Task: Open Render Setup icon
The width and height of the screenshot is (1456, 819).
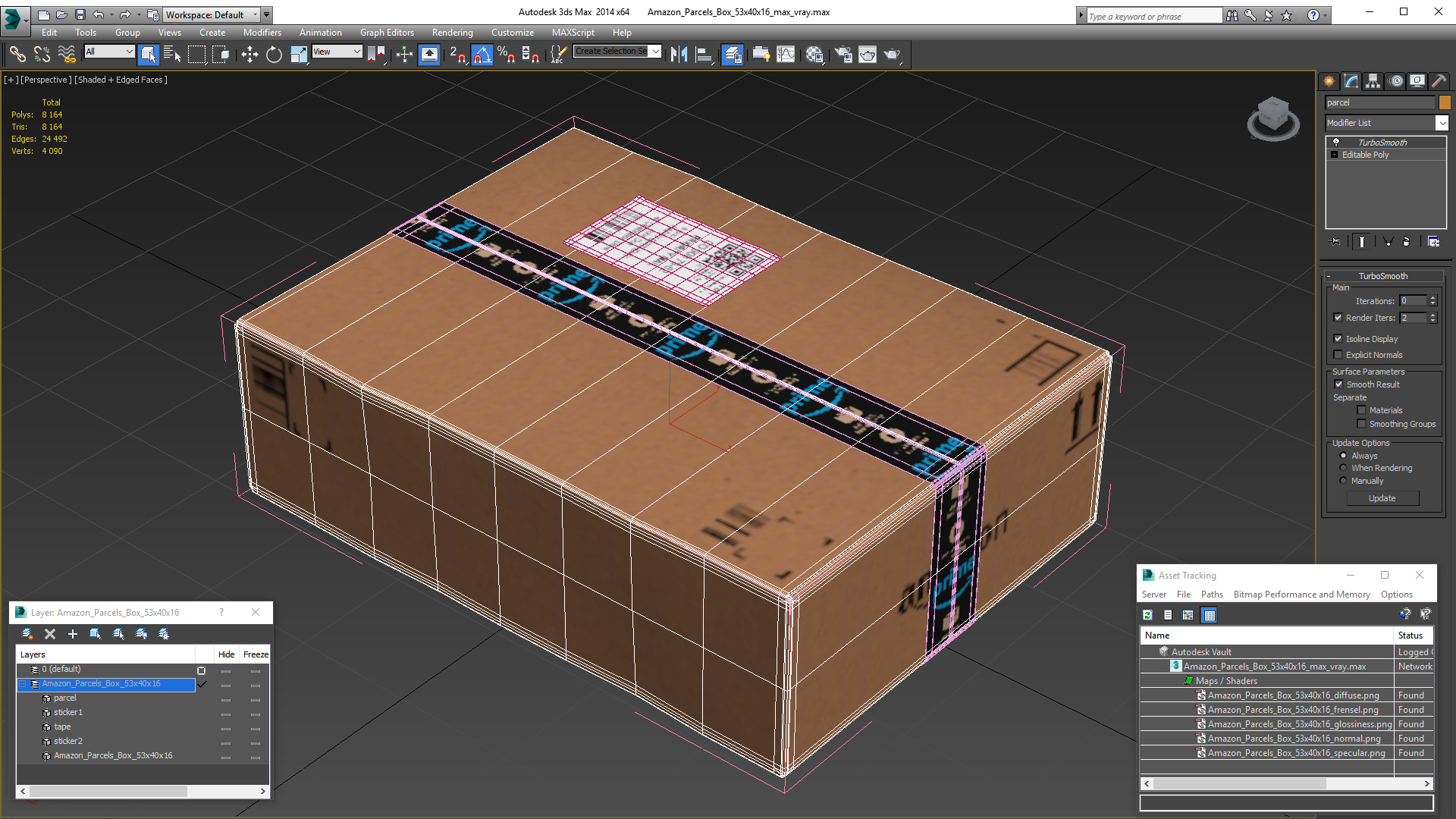Action: 843,54
